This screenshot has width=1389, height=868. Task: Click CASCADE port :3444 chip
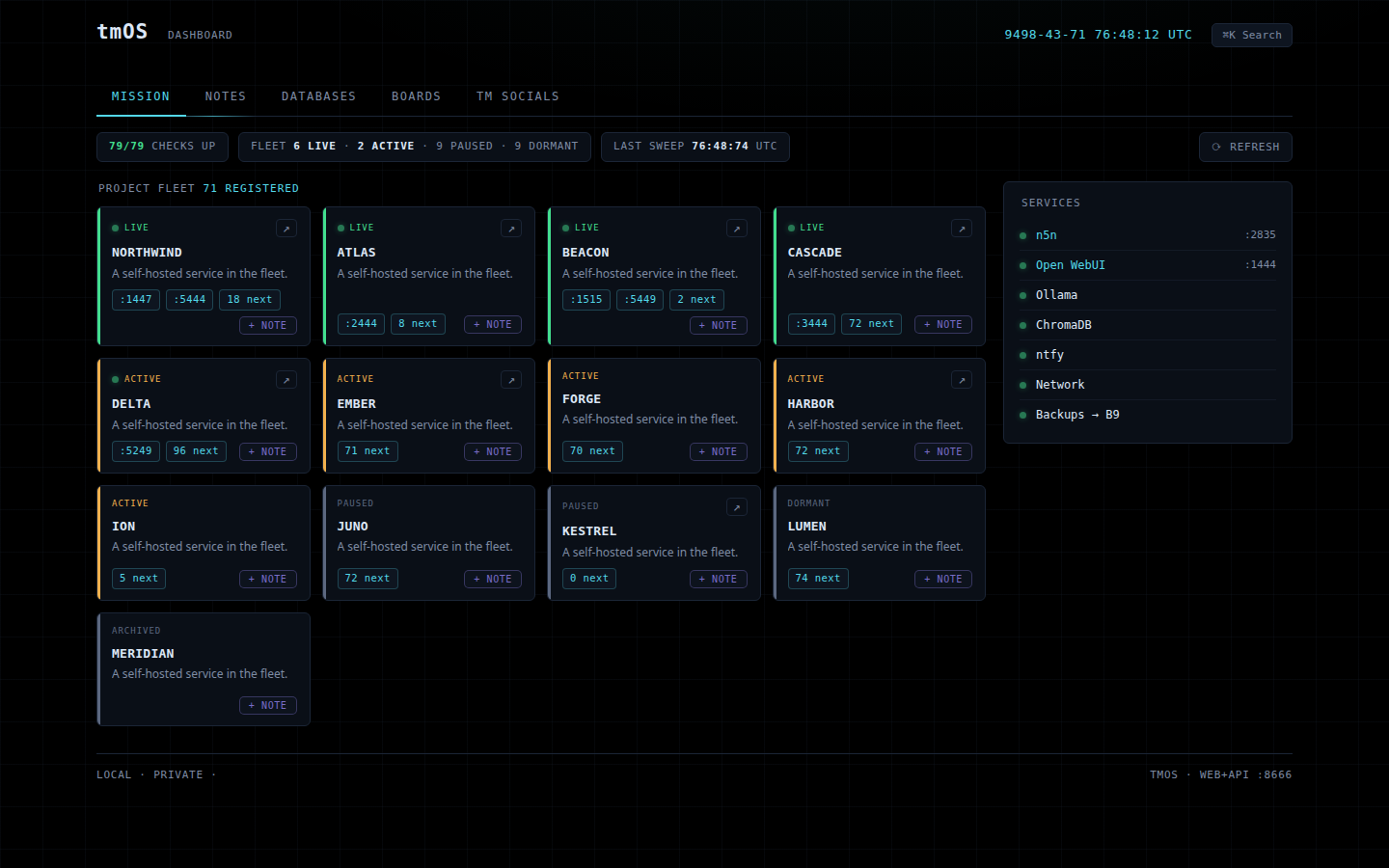(811, 324)
